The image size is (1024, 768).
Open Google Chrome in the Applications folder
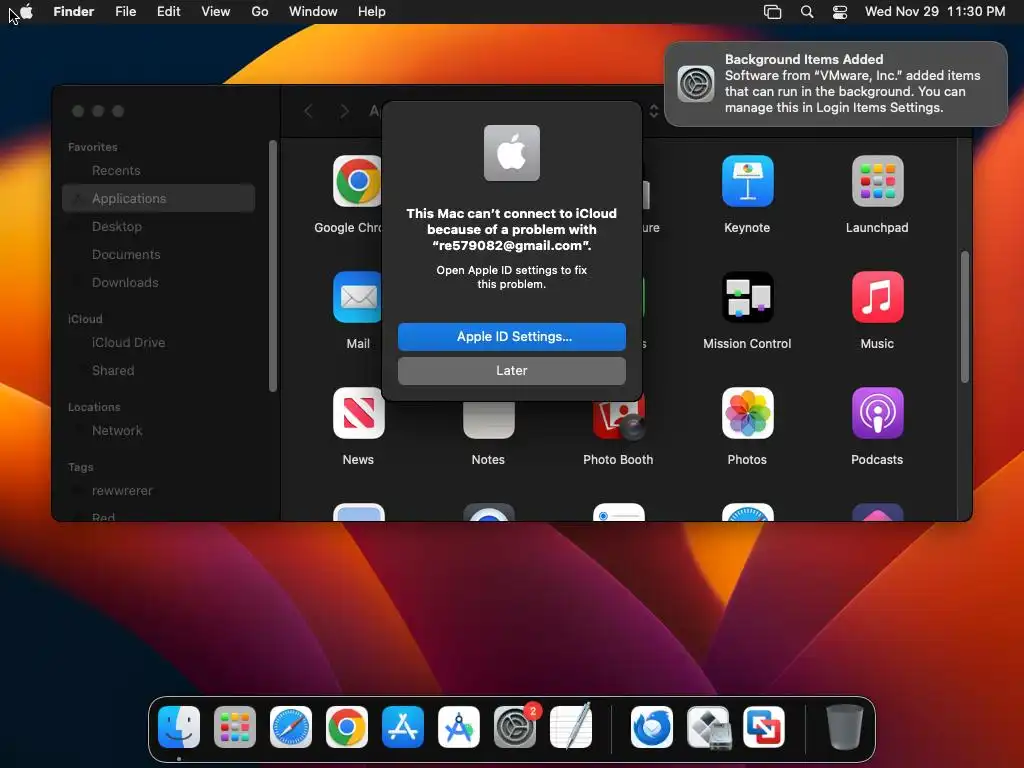pos(357,181)
